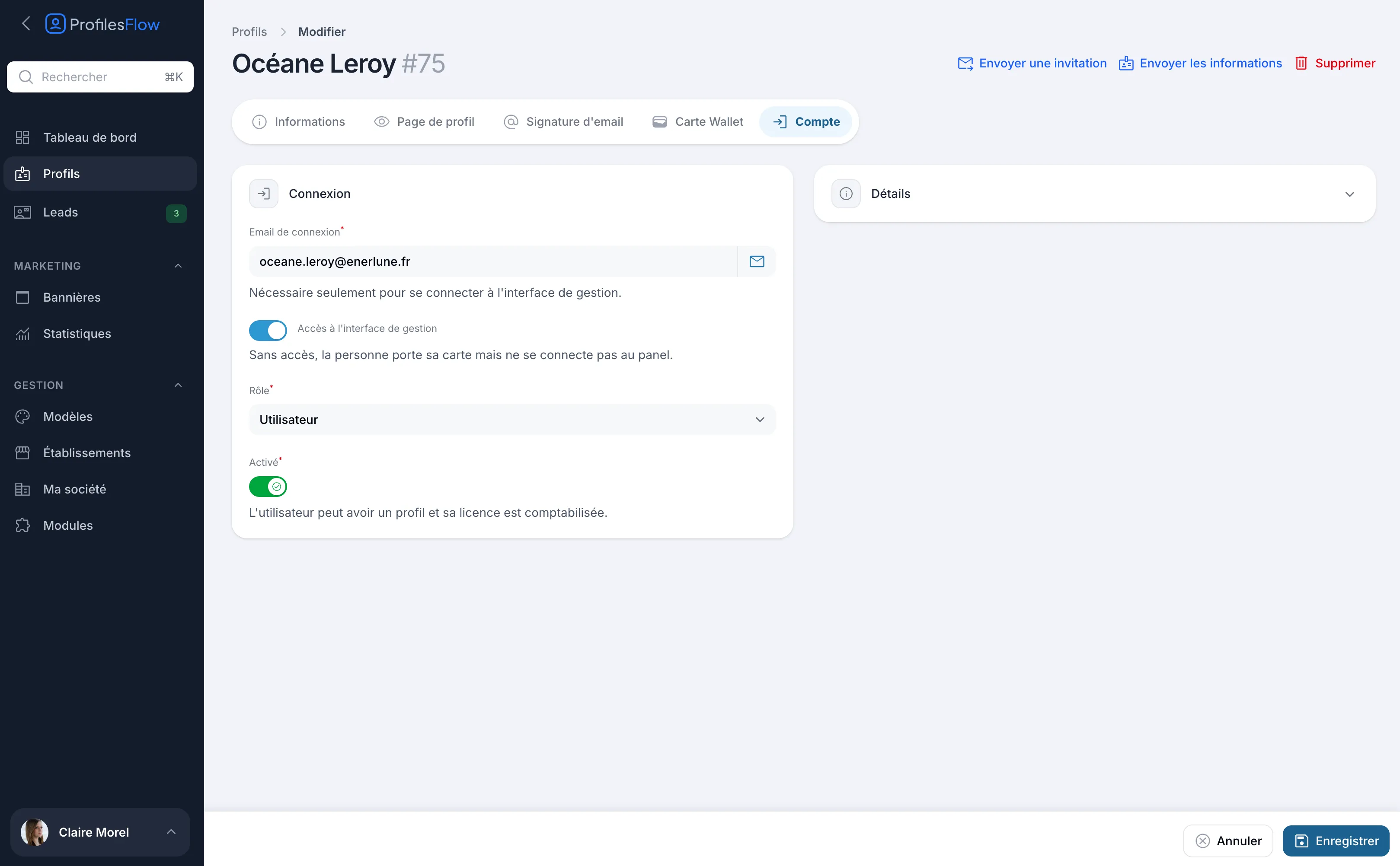Switch to the Signature d'email tab

coord(563,121)
